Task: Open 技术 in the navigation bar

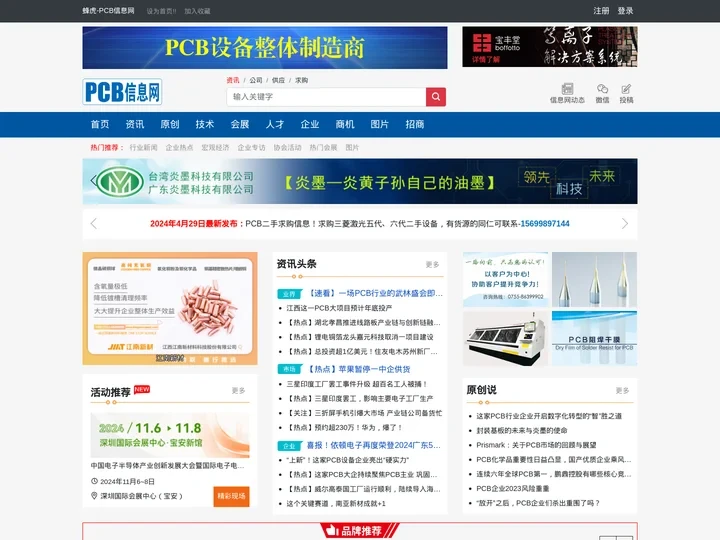Action: [205, 124]
